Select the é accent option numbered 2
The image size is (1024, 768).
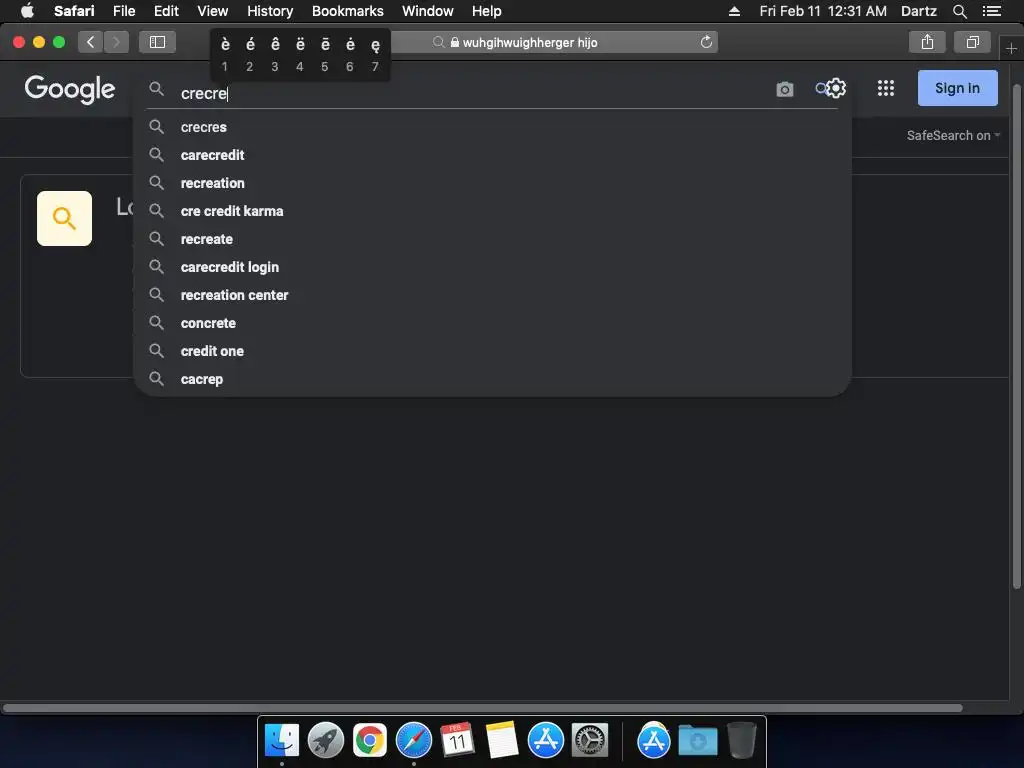pyautogui.click(x=249, y=54)
